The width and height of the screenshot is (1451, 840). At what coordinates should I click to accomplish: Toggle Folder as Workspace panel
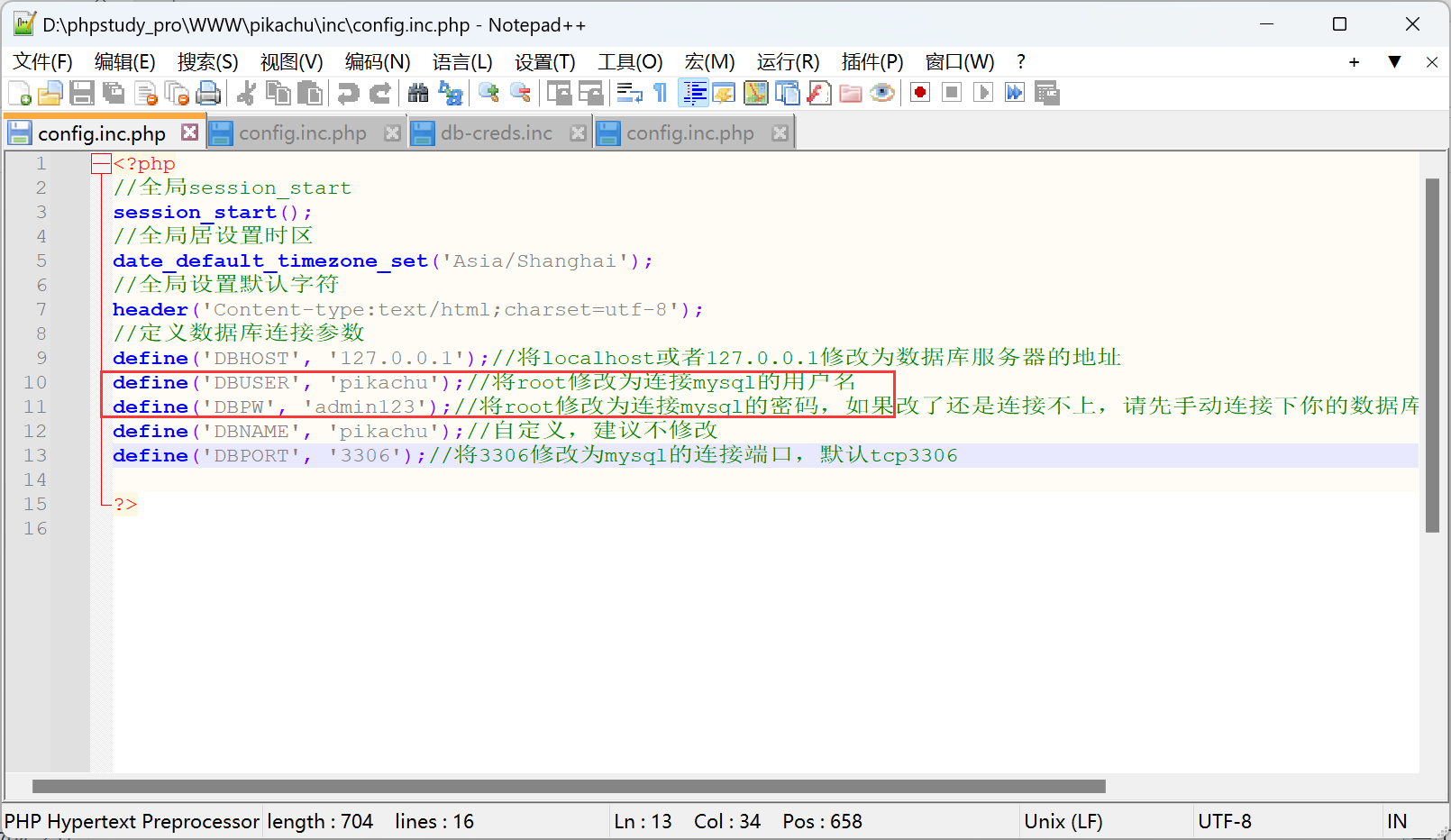point(851,93)
